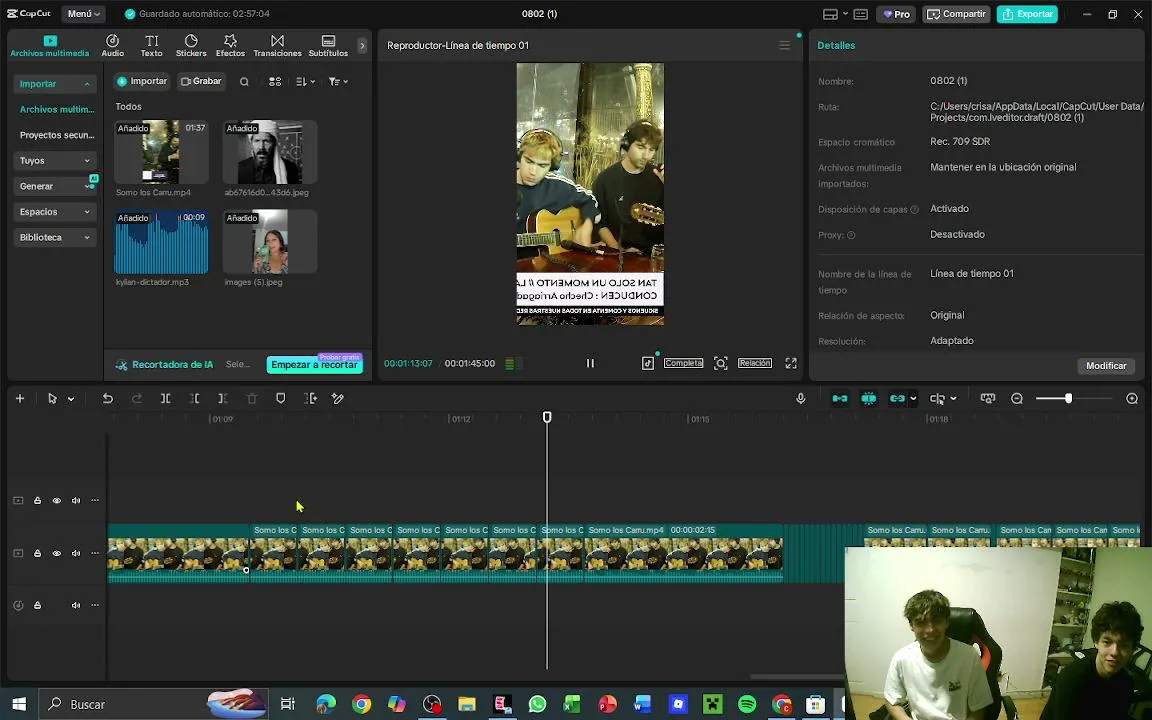
Task: Open Spotify from the taskbar
Action: pyautogui.click(x=747, y=704)
